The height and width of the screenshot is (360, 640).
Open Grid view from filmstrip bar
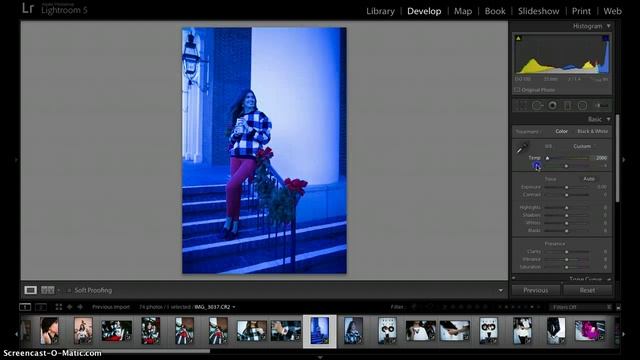click(59, 307)
